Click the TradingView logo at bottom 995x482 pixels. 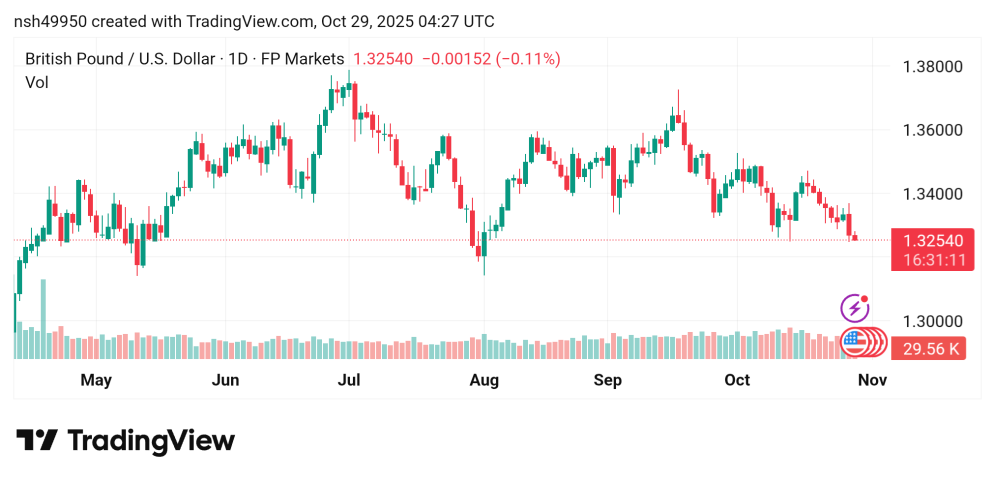point(125,441)
